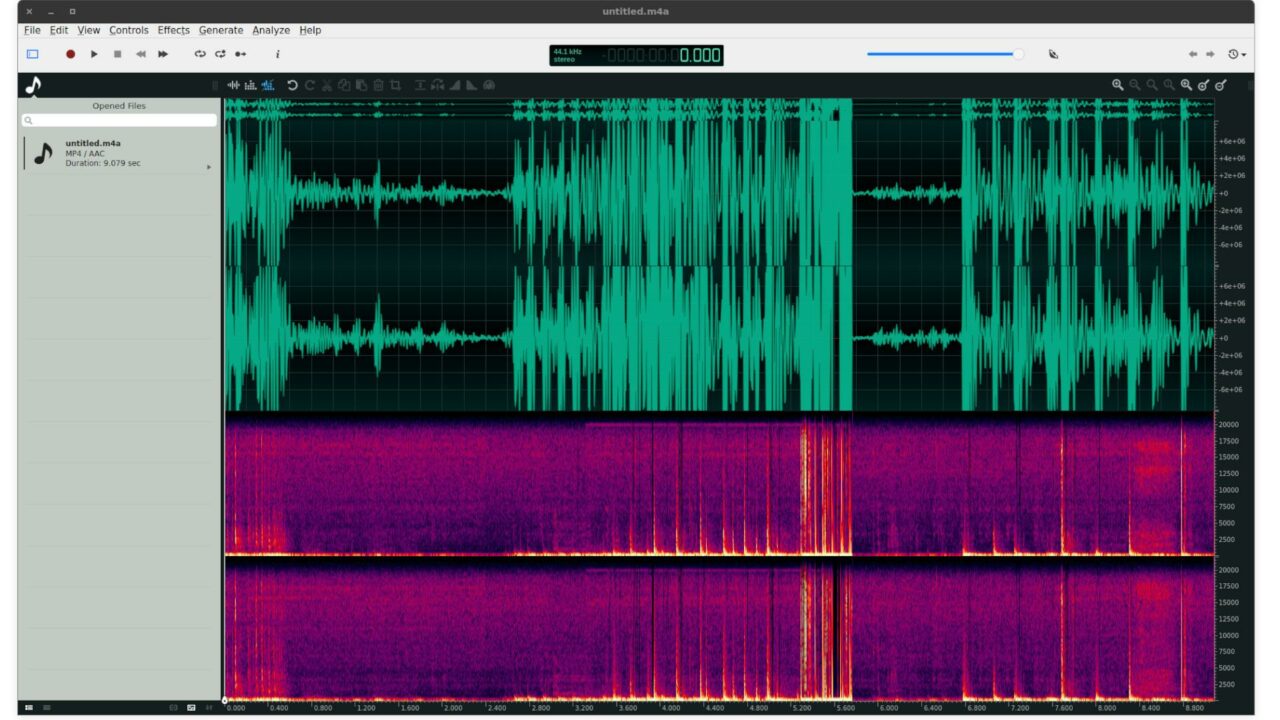Toggle loop playback mode
The height and width of the screenshot is (720, 1280).
click(x=199, y=55)
